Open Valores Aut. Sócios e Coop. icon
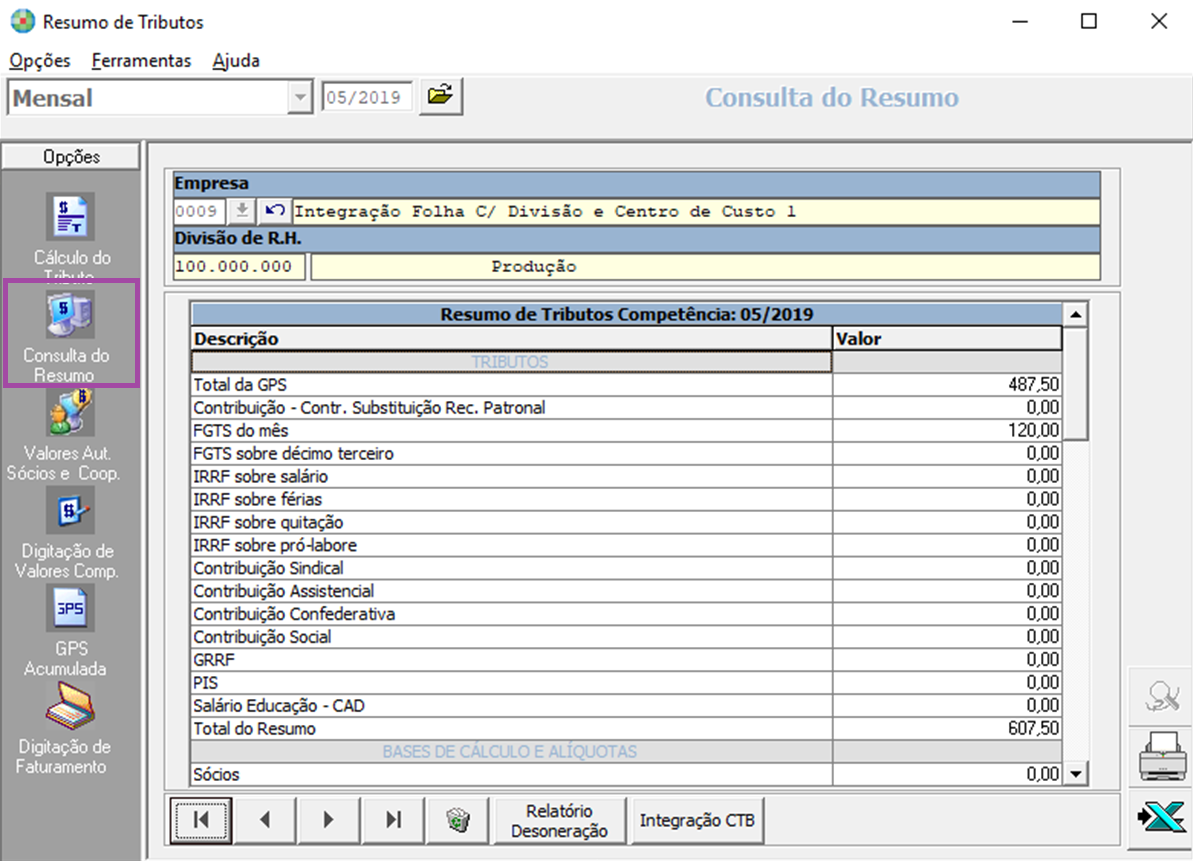Image resolution: width=1193 pixels, height=861 pixels. [71, 412]
